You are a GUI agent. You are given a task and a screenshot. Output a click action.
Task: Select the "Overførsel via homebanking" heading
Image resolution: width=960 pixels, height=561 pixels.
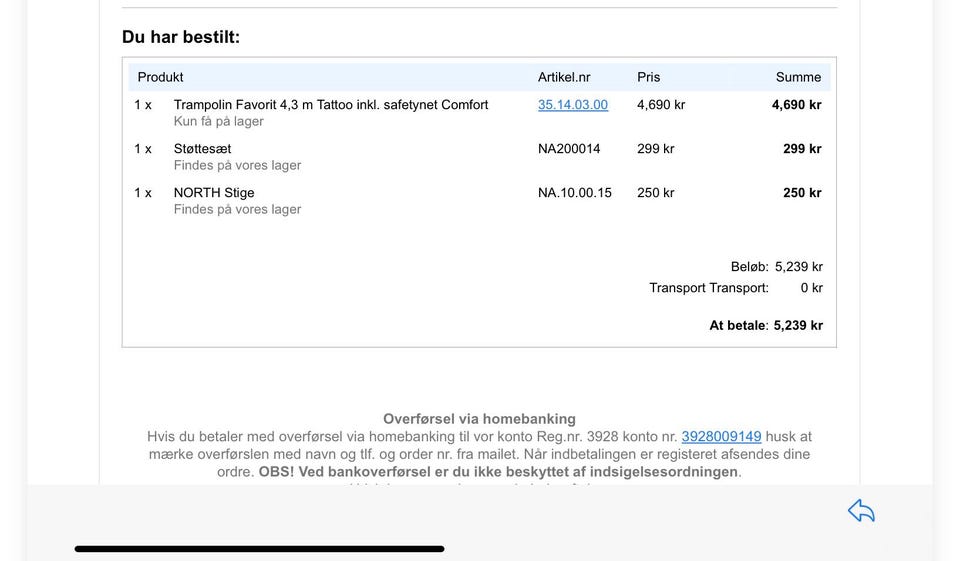pyautogui.click(x=479, y=419)
